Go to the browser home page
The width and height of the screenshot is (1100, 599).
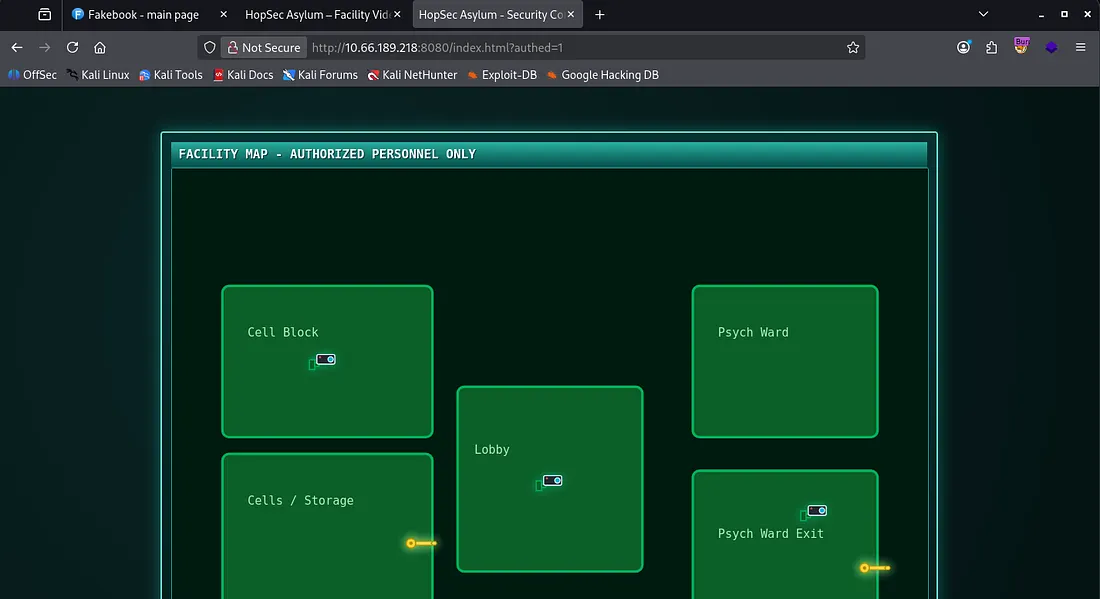pyautogui.click(x=100, y=47)
